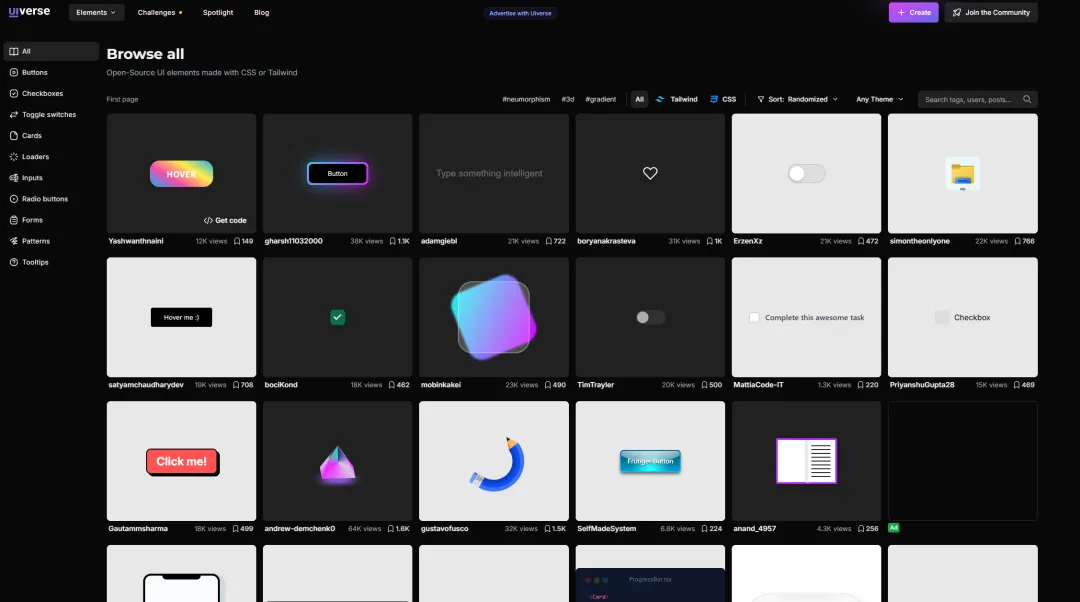1080x602 pixels.
Task: Toggle the switch in ErzenXz's card
Action: pos(806,174)
